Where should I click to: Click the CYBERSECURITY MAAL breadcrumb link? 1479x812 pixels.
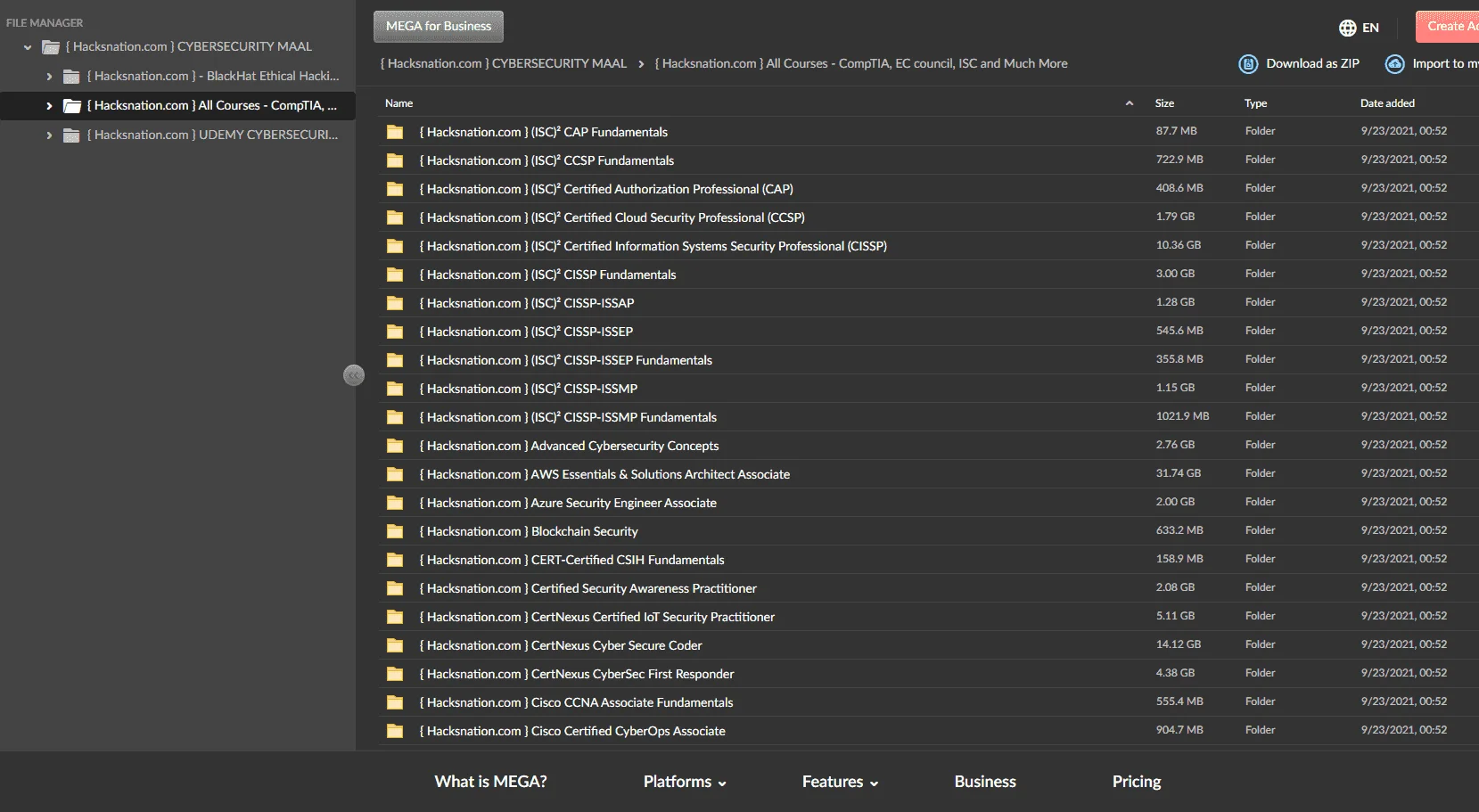pyautogui.click(x=504, y=64)
